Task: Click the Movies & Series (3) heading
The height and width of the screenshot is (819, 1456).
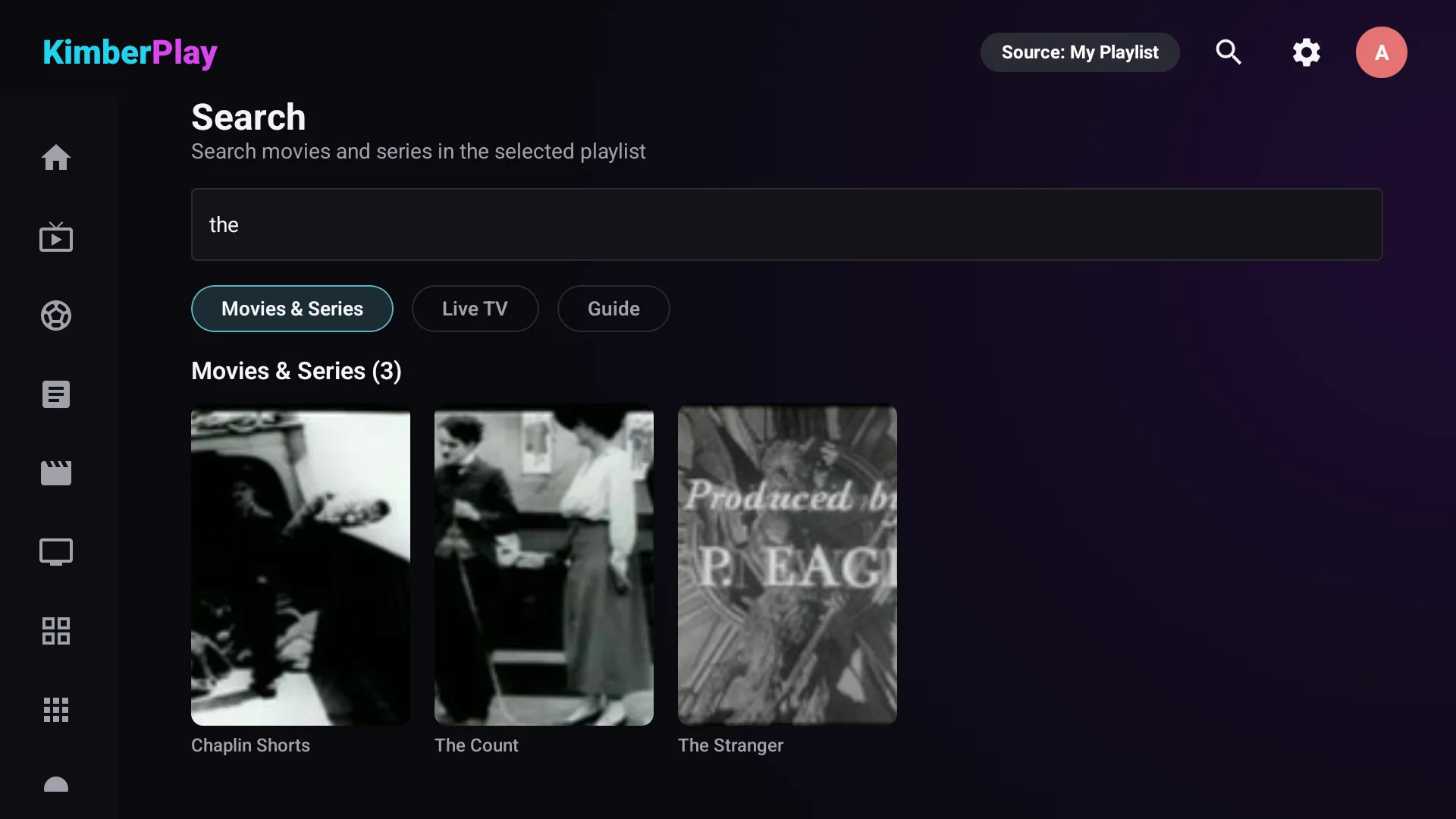Action: pos(297,371)
